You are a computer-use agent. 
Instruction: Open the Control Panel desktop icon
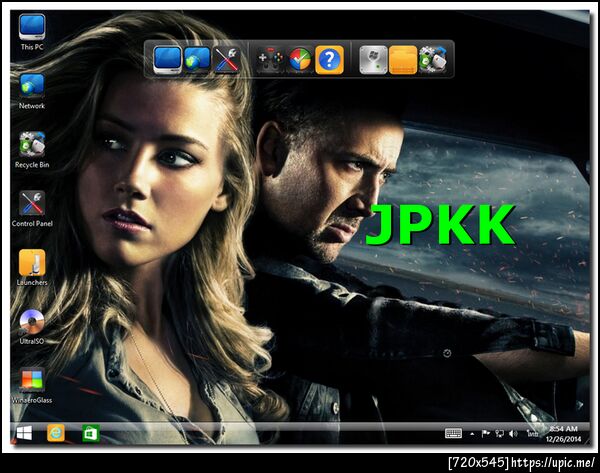coord(32,209)
